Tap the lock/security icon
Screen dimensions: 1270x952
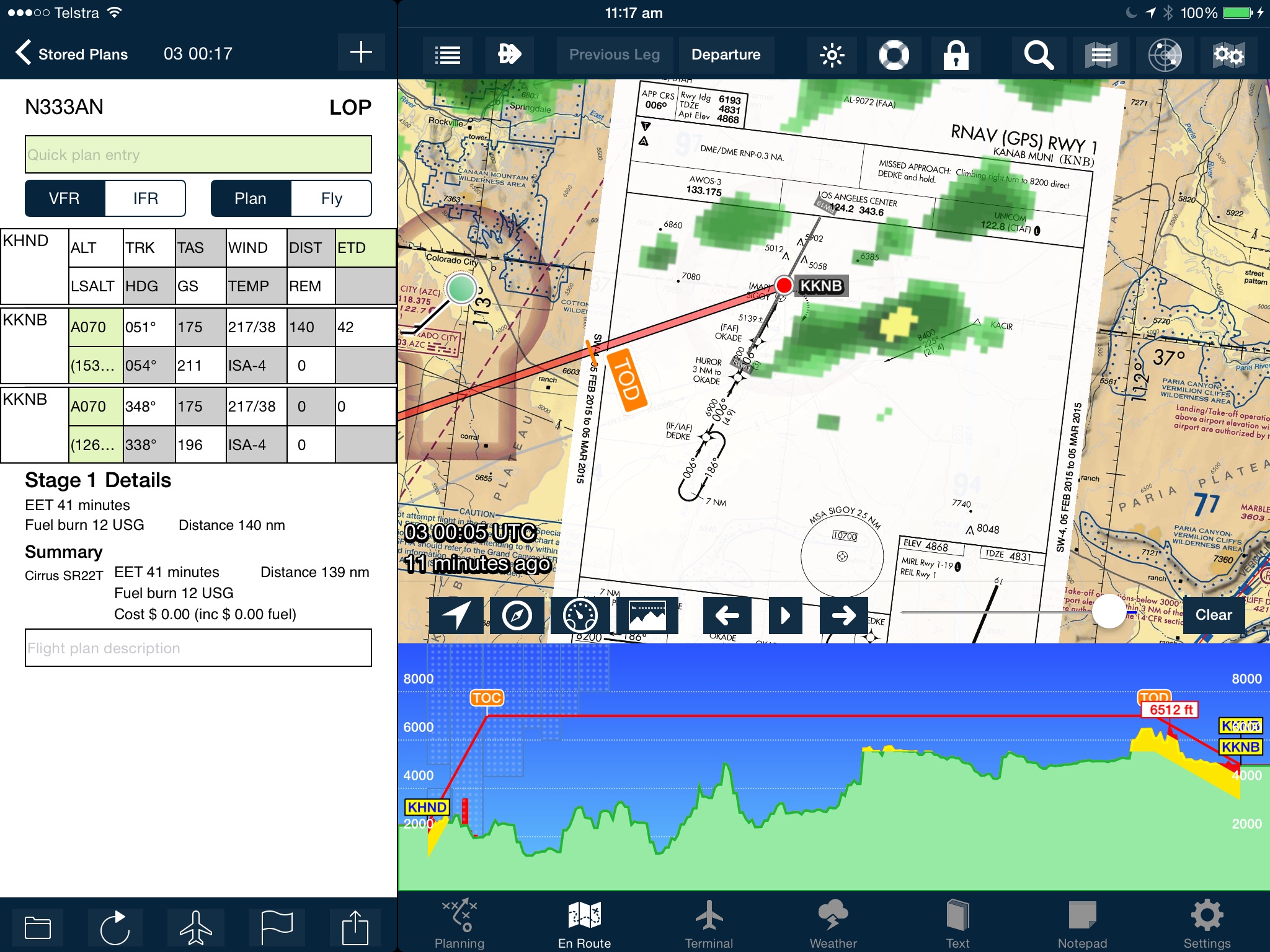[955, 54]
